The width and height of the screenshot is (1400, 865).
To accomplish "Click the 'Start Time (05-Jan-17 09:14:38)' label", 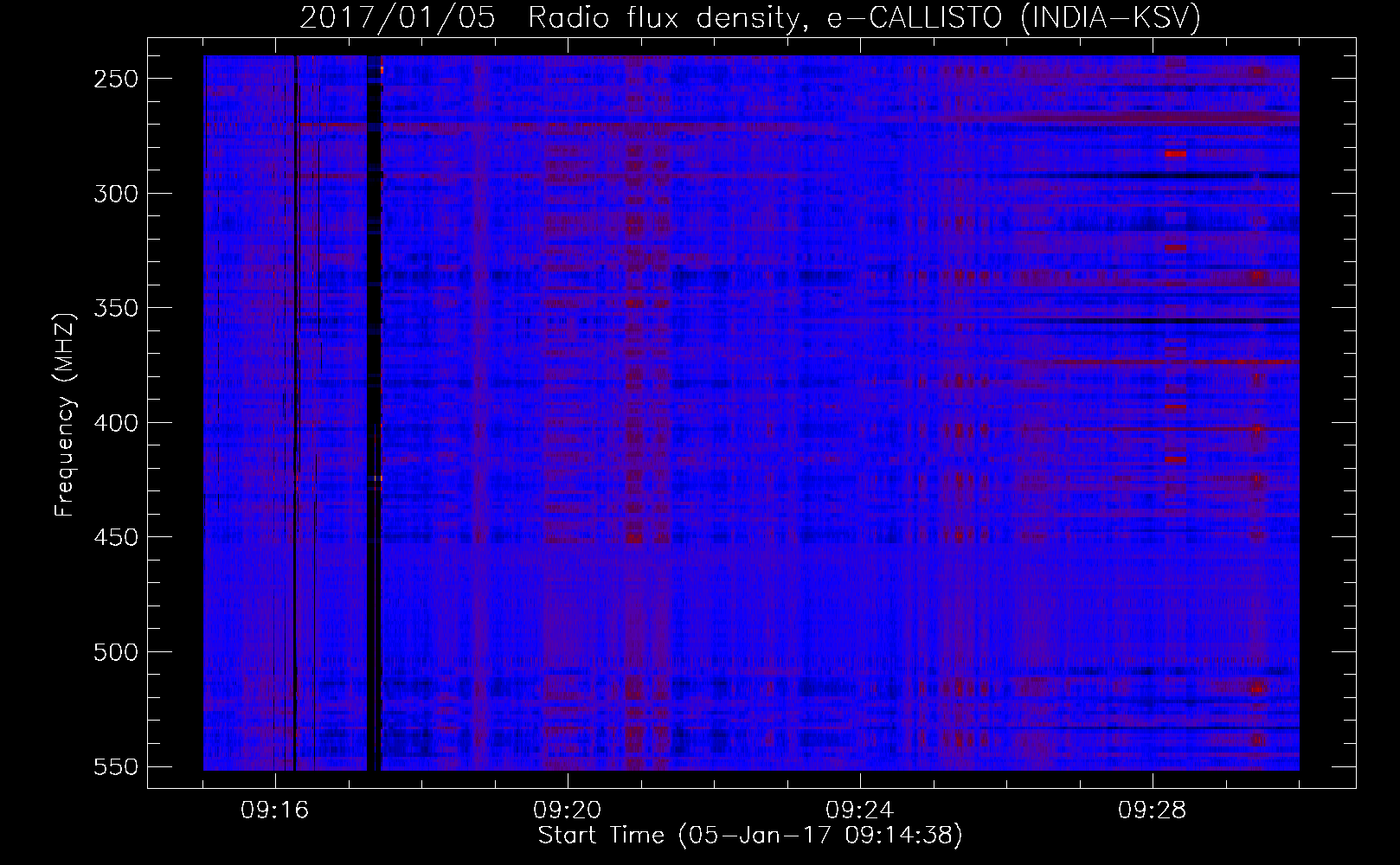I will pos(750,836).
